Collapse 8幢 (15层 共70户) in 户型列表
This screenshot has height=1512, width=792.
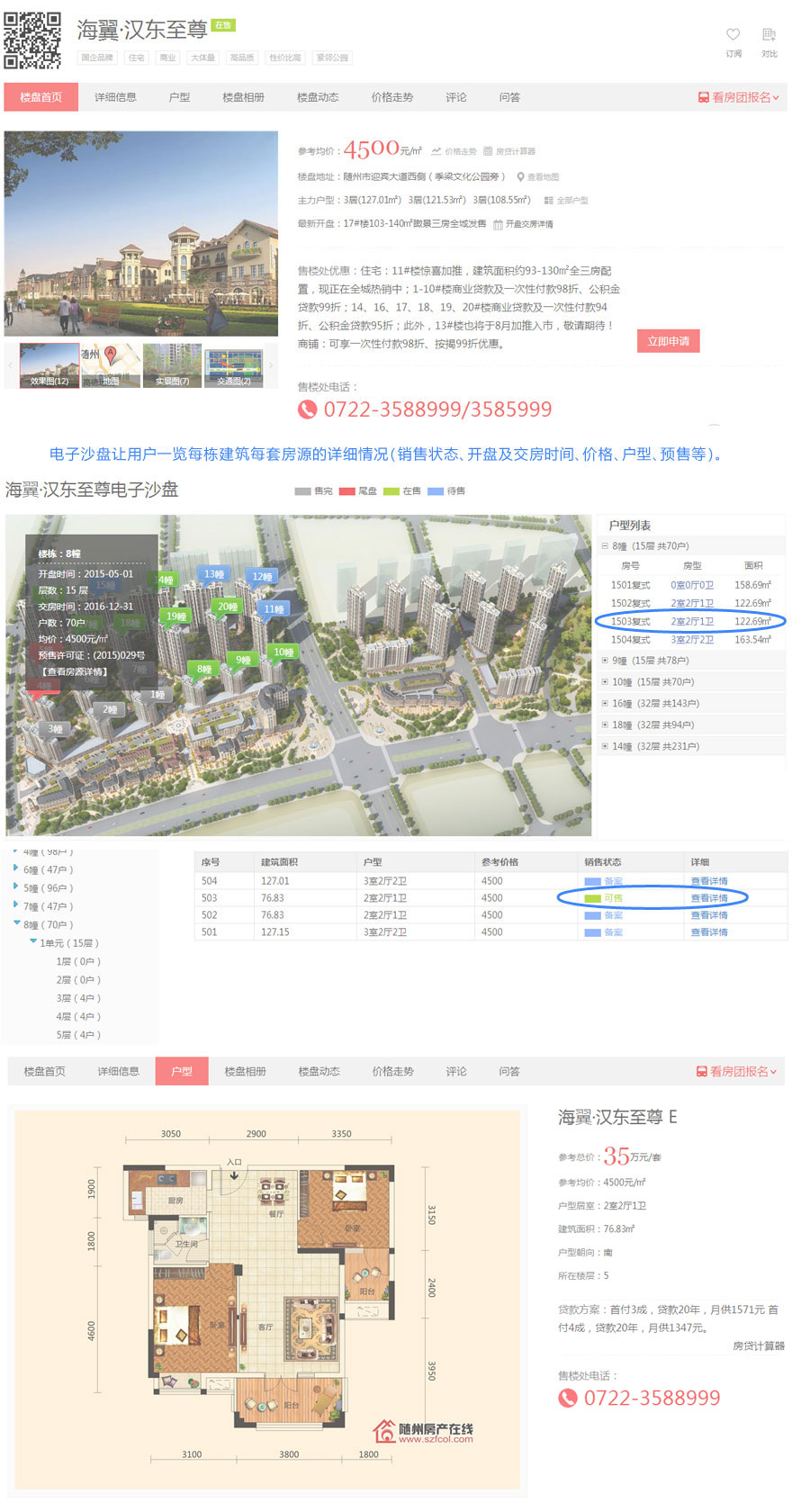click(605, 546)
